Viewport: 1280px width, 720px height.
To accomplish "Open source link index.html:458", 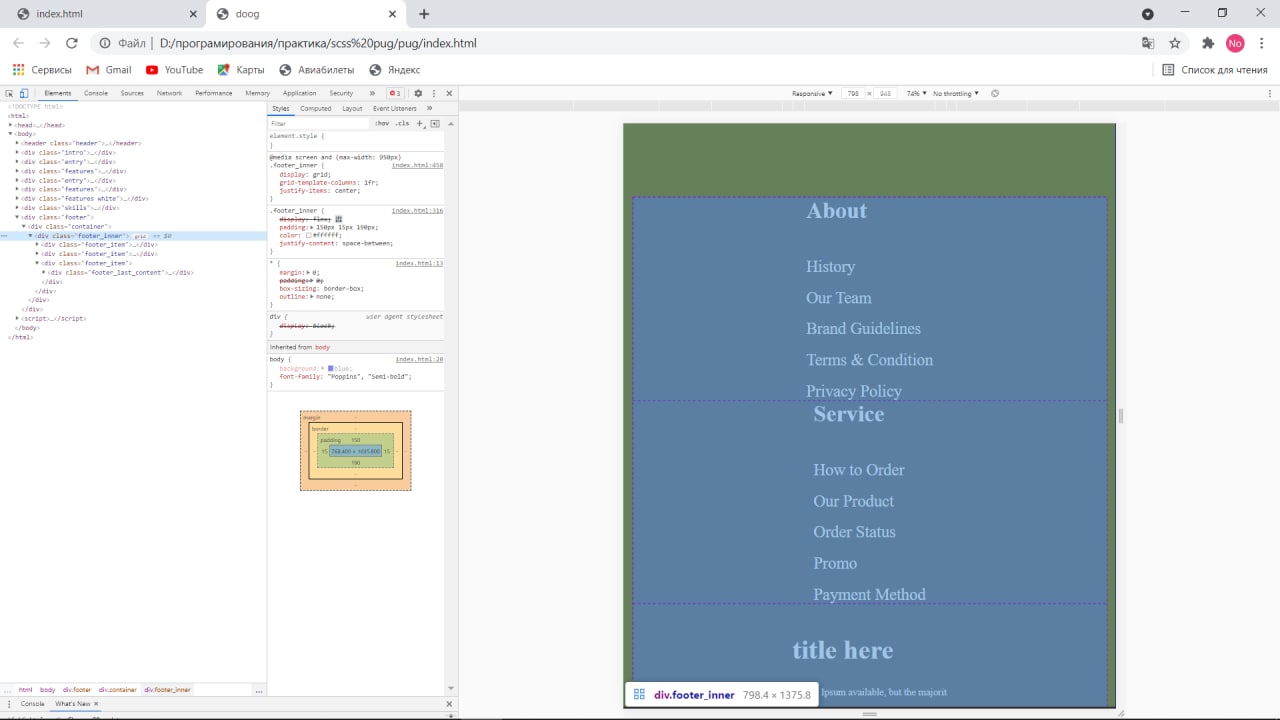I will 417,165.
